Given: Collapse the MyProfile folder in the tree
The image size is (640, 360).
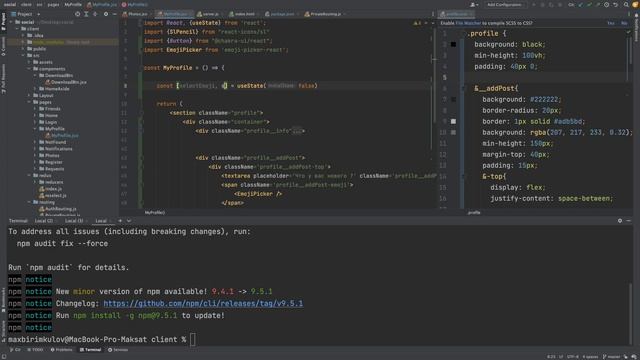Looking at the screenshot, I should point(36,129).
